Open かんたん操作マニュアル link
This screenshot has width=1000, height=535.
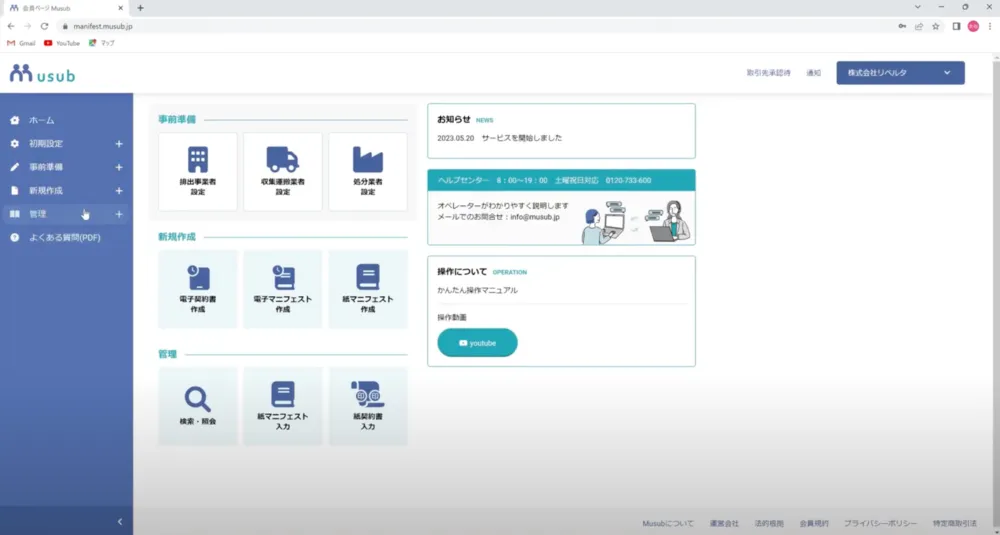click(x=477, y=290)
